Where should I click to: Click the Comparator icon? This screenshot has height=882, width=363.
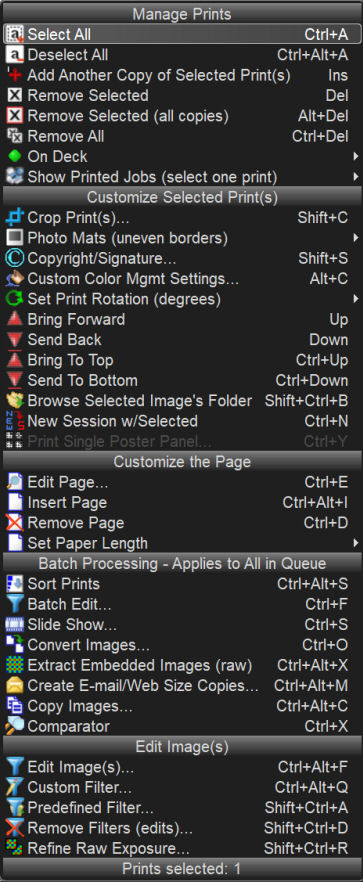pos(14,726)
